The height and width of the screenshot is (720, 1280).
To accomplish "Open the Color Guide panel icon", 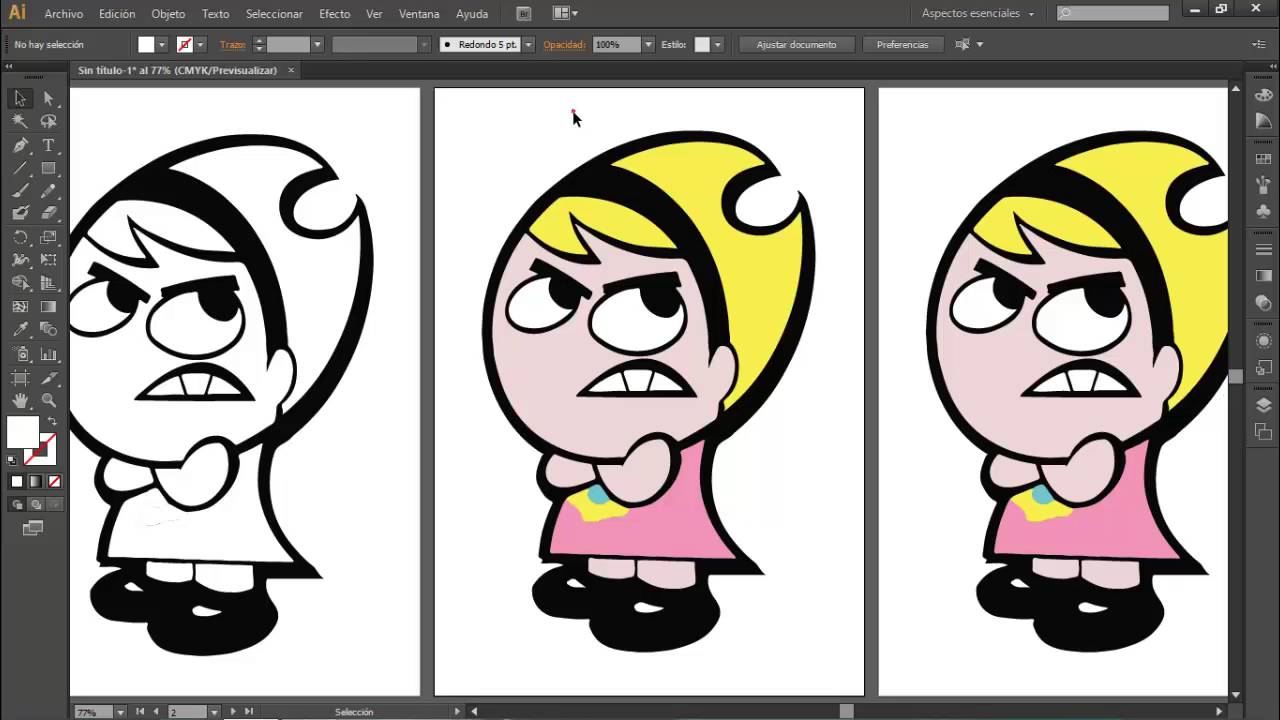I will [1264, 120].
